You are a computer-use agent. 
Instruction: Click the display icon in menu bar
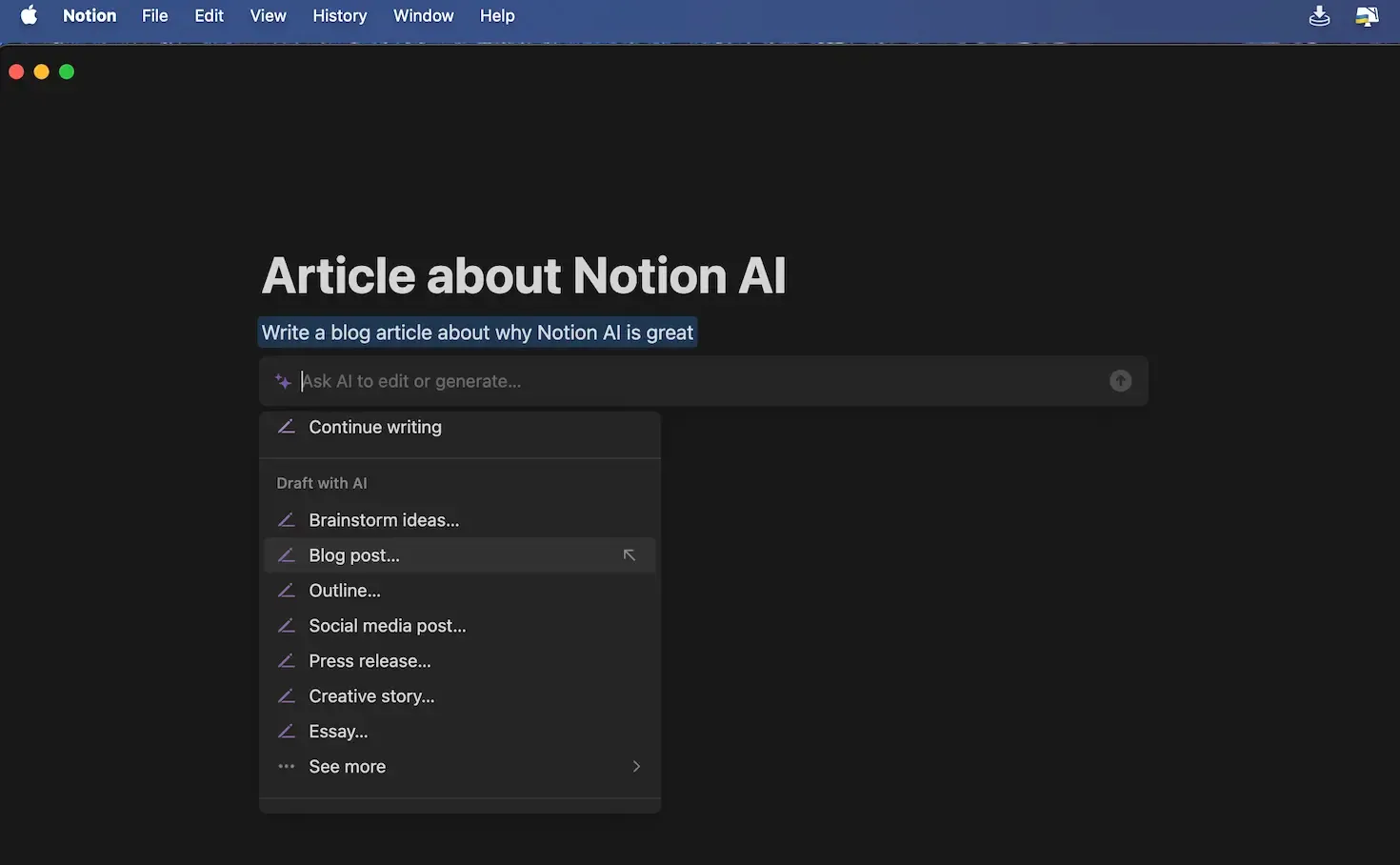point(1367,15)
